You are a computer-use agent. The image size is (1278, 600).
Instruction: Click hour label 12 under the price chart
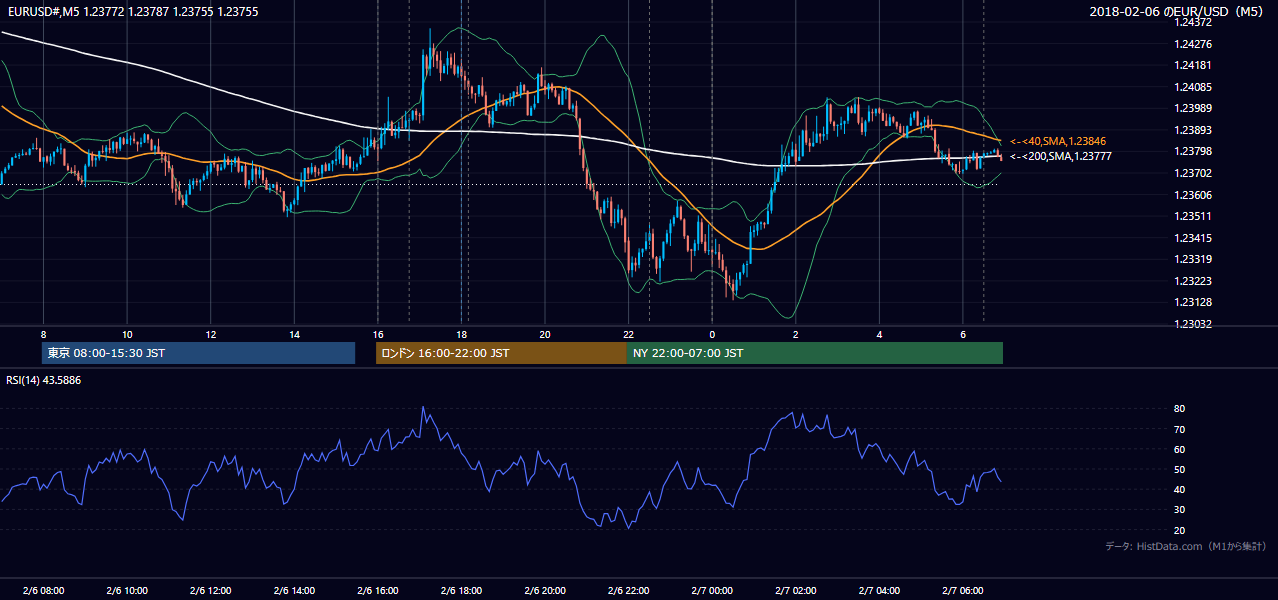click(x=211, y=334)
